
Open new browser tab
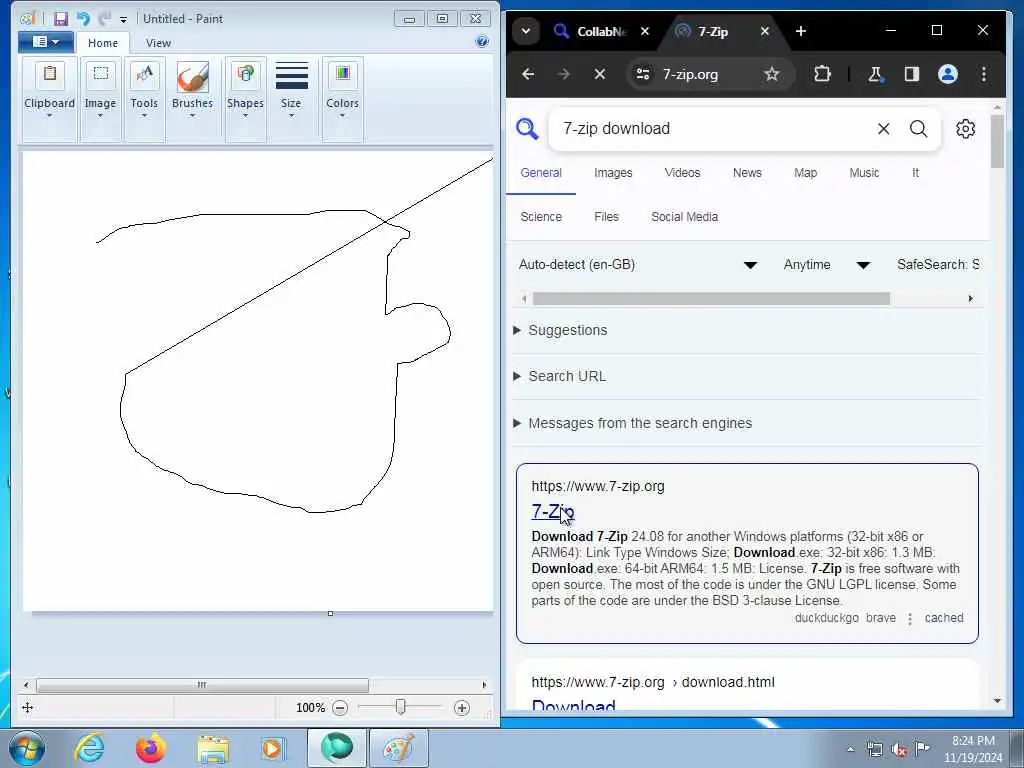801,31
